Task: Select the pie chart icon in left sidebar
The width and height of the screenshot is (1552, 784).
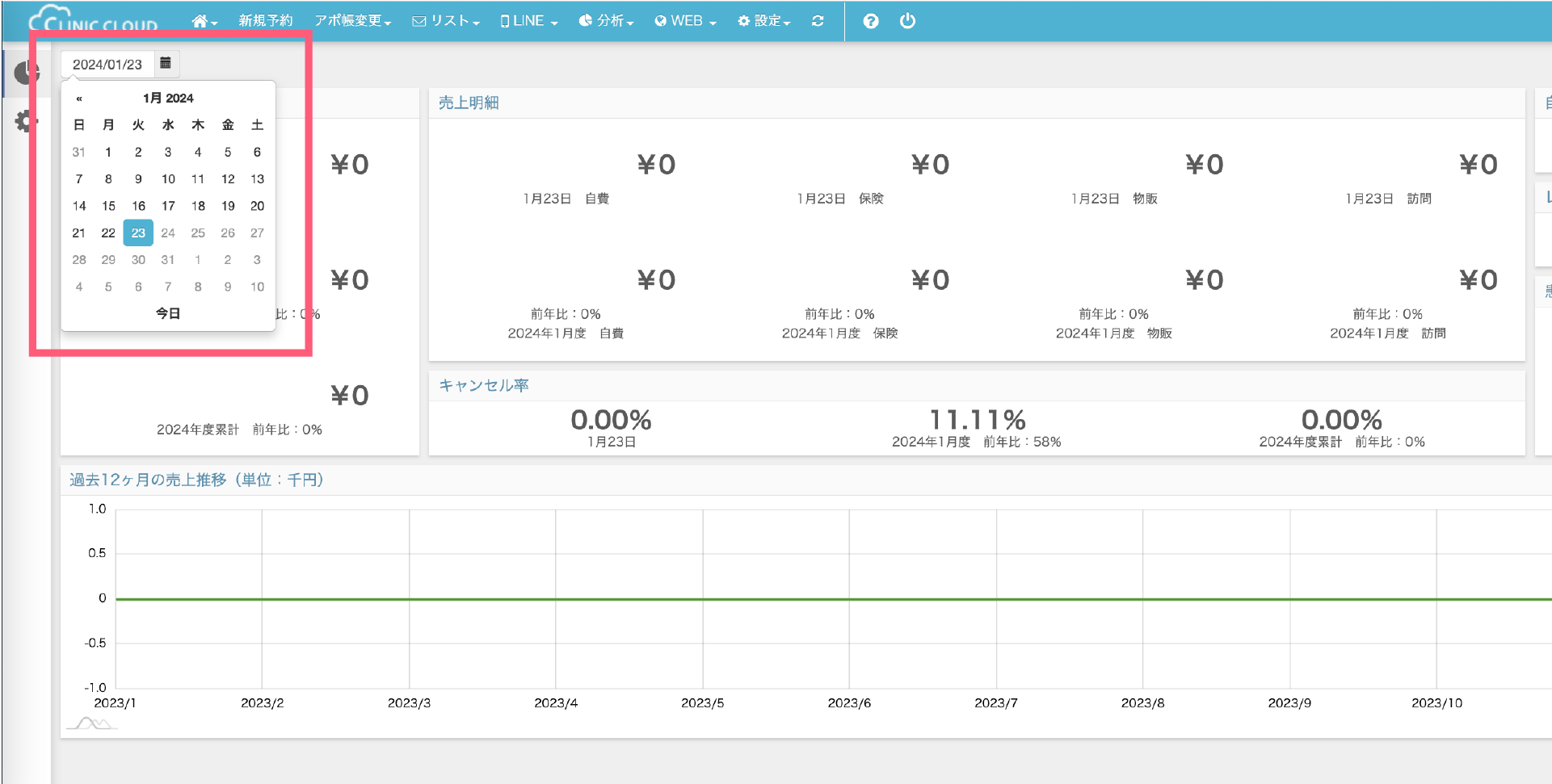Action: coord(27,73)
